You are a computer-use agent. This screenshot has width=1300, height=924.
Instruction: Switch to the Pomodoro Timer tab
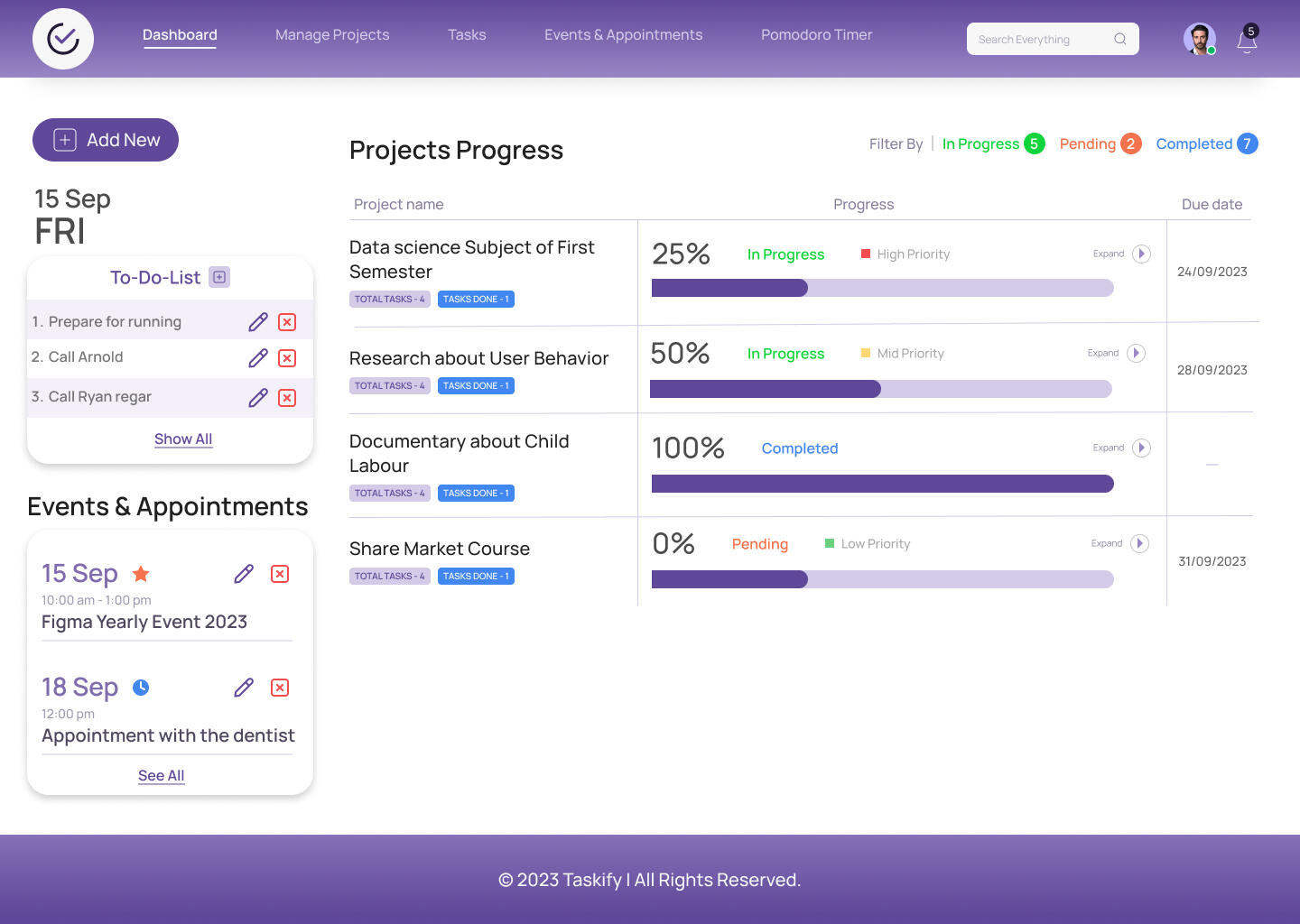tap(816, 35)
